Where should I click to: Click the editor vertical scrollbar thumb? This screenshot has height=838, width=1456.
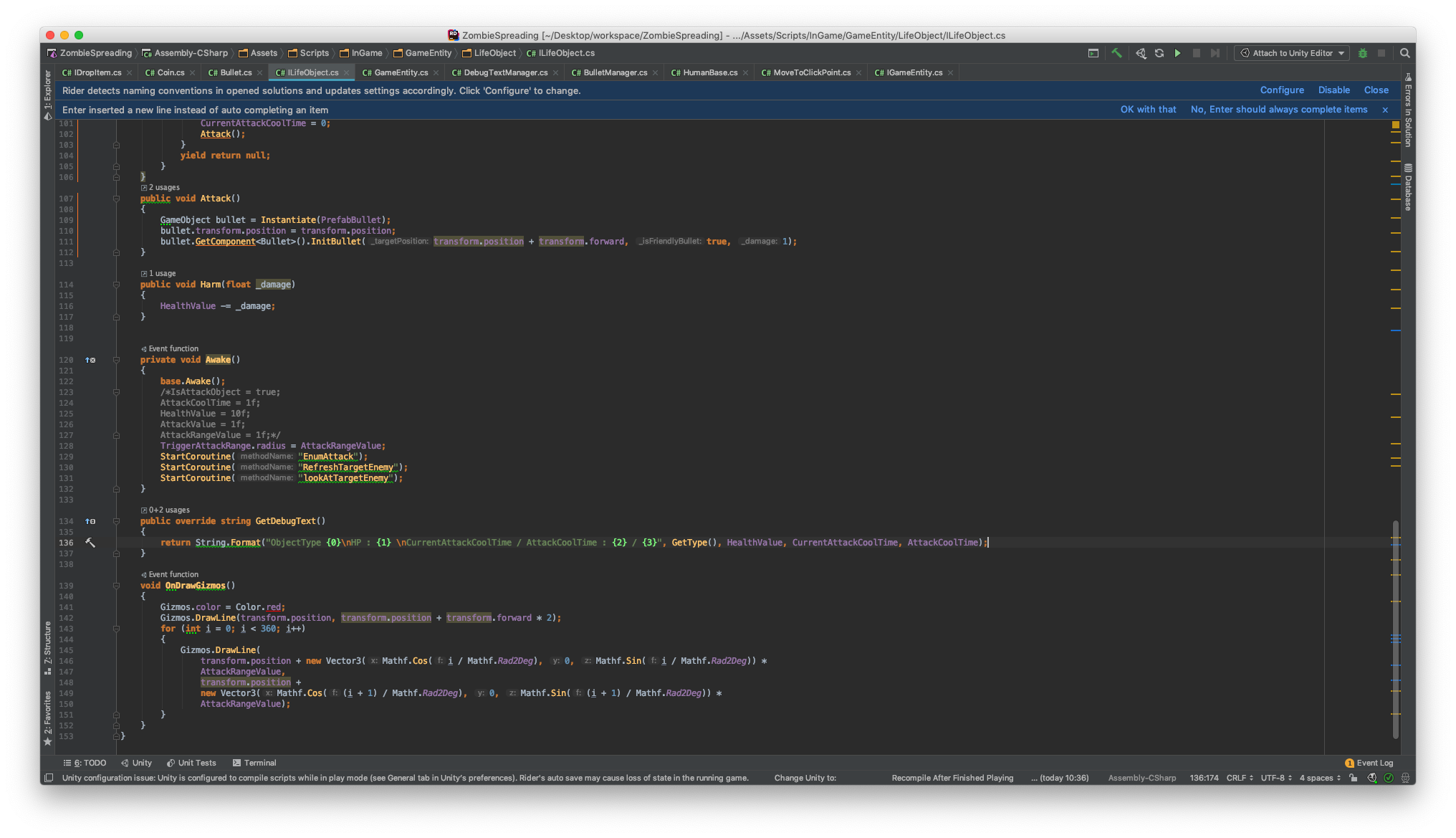pos(1396,631)
